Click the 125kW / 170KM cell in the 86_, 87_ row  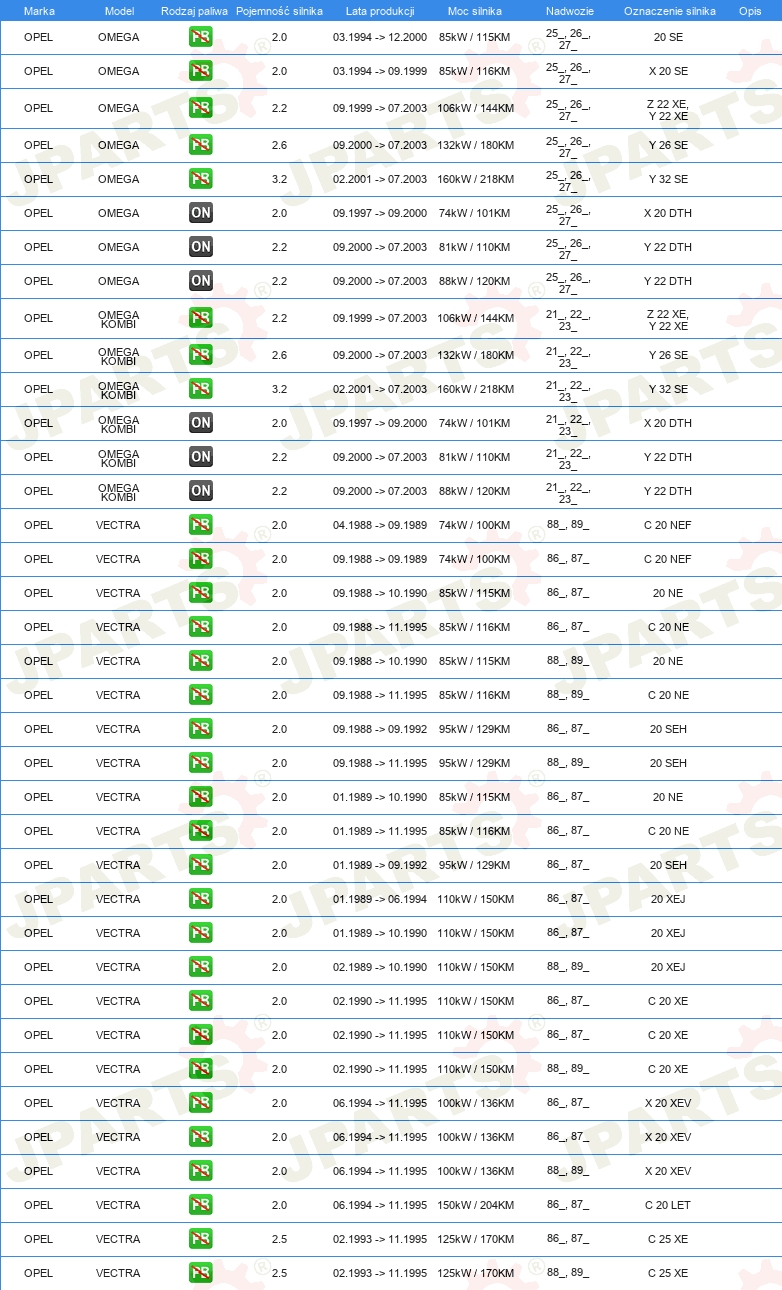(x=476, y=1239)
